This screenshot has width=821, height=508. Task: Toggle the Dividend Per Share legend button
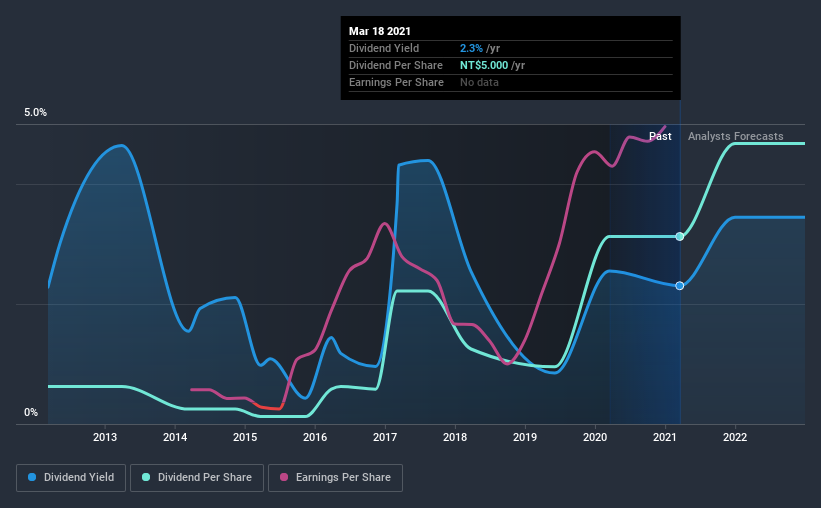(x=197, y=478)
